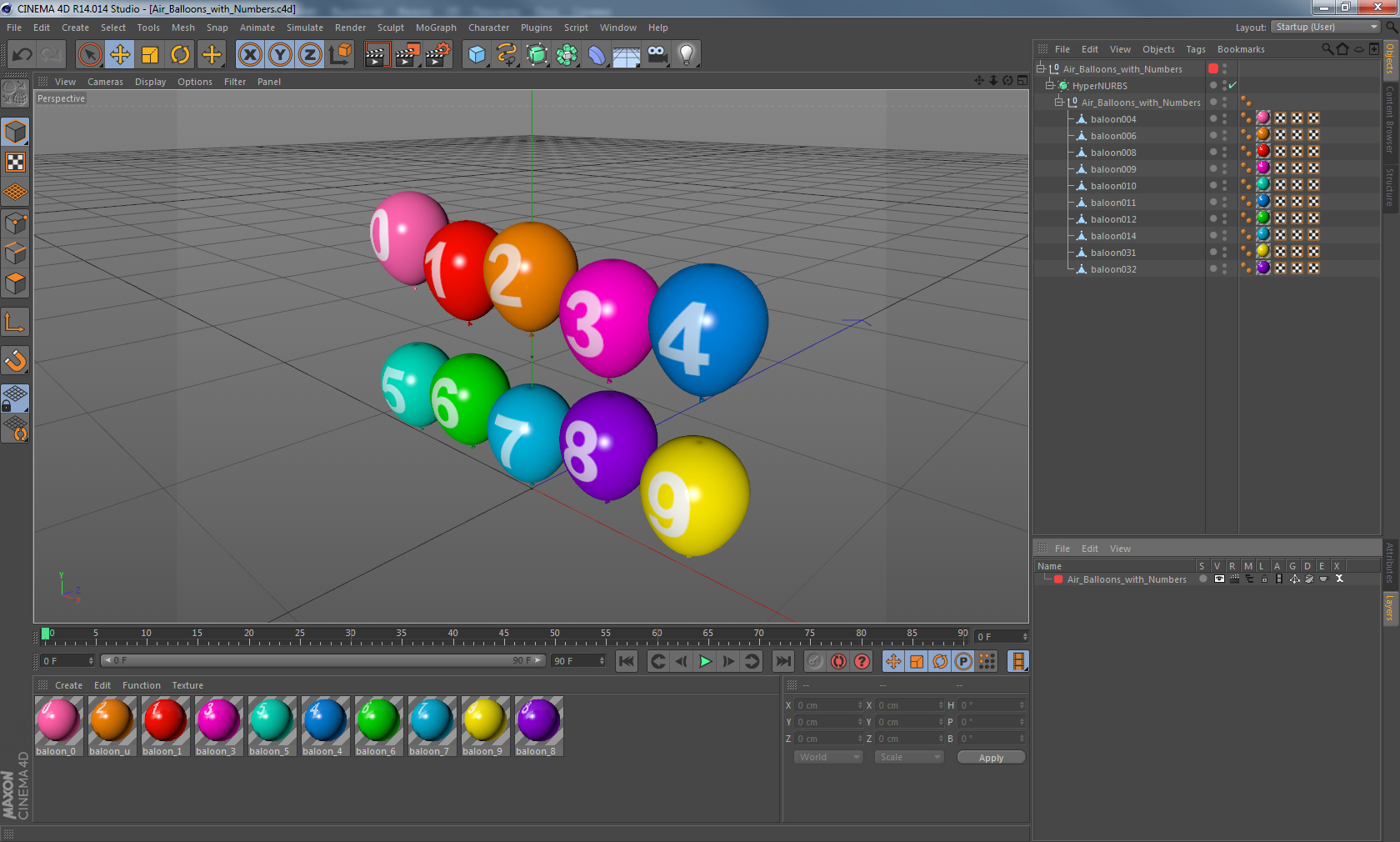The height and width of the screenshot is (842, 1400).
Task: Open the Character menu
Action: pyautogui.click(x=488, y=28)
